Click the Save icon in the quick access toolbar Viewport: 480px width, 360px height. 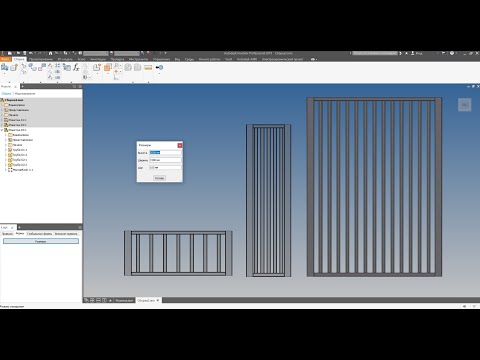(x=25, y=53)
